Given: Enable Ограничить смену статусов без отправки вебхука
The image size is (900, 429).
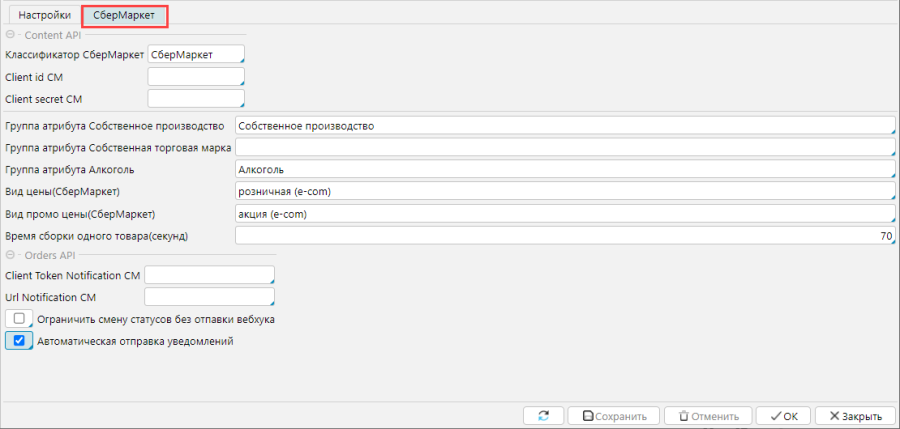Looking at the screenshot, I should tap(19, 319).
